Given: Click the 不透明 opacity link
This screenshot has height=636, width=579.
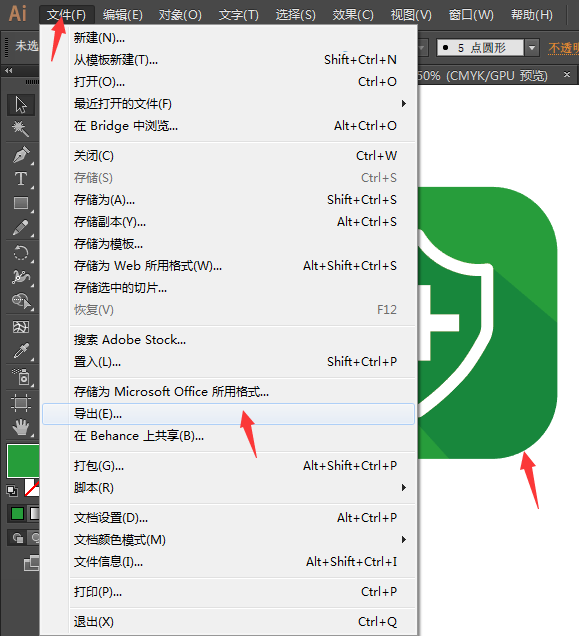Looking at the screenshot, I should [563, 48].
